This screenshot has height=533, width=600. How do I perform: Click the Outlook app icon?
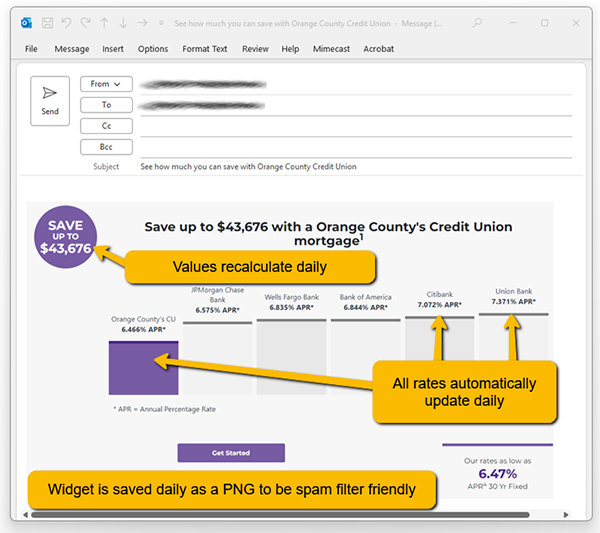pyautogui.click(x=26, y=22)
